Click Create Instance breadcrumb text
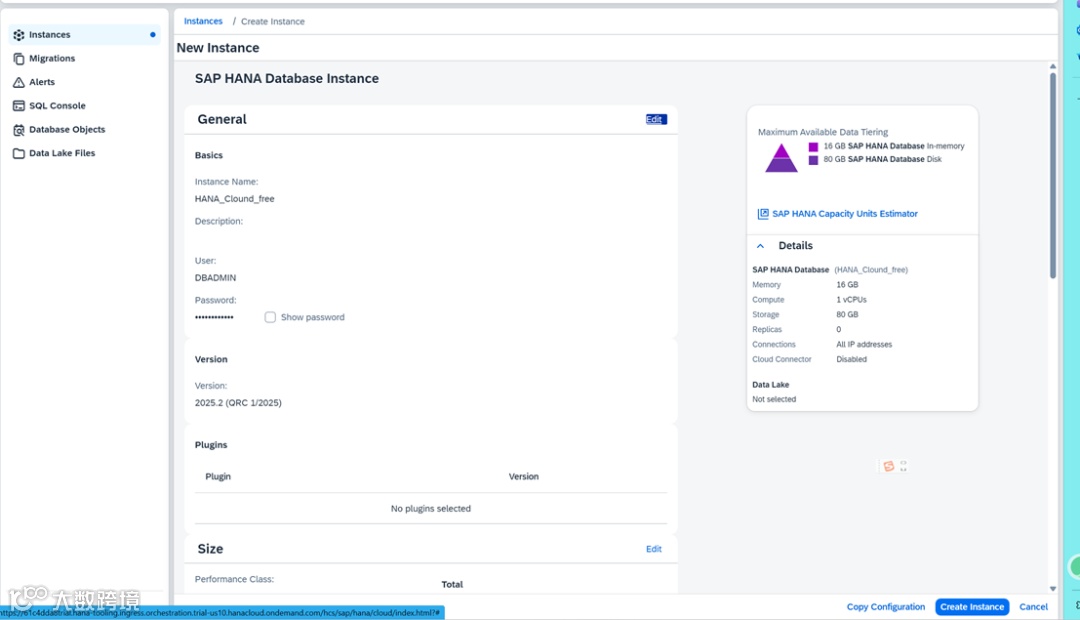1080x620 pixels. [273, 21]
